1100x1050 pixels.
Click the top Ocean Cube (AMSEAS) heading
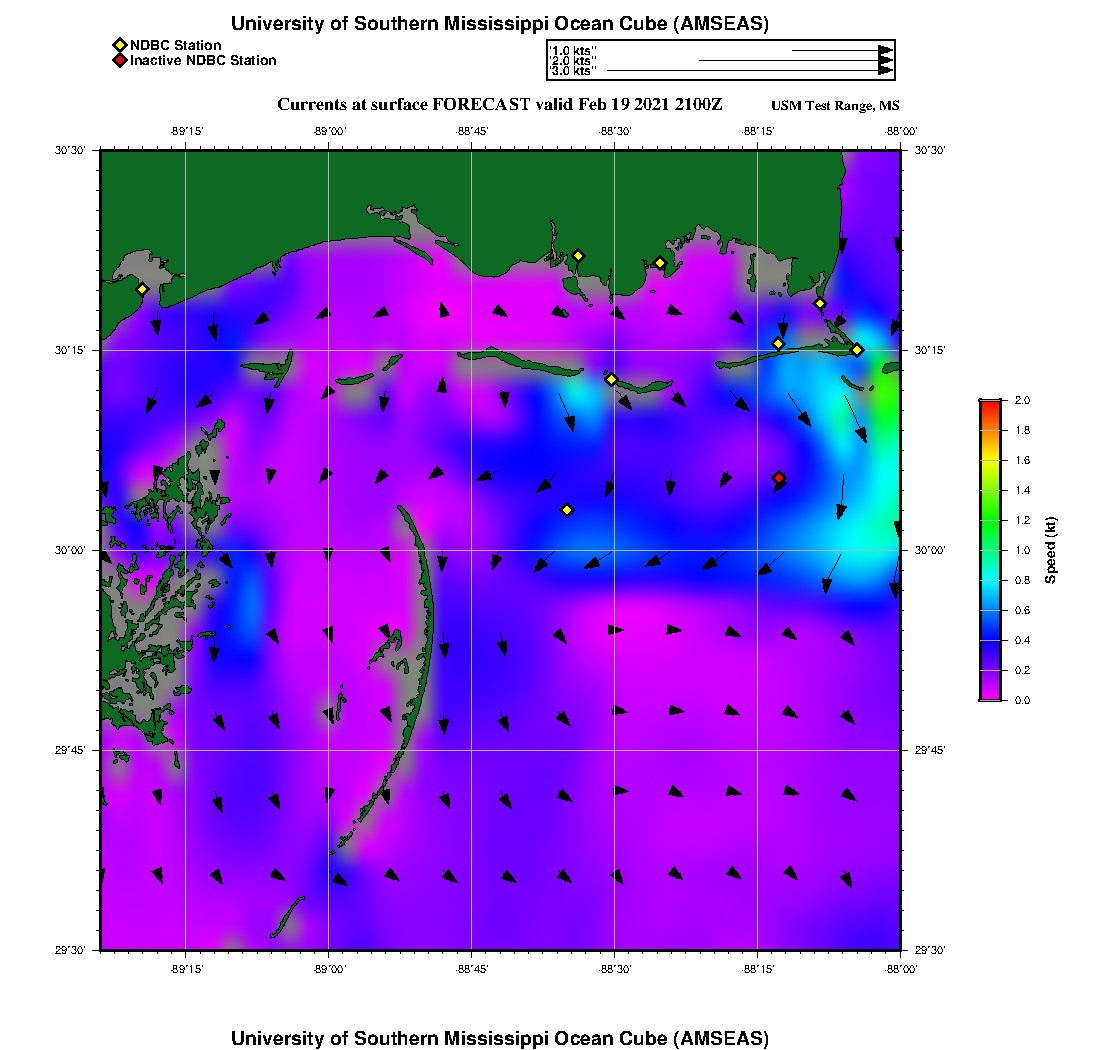(500, 24)
